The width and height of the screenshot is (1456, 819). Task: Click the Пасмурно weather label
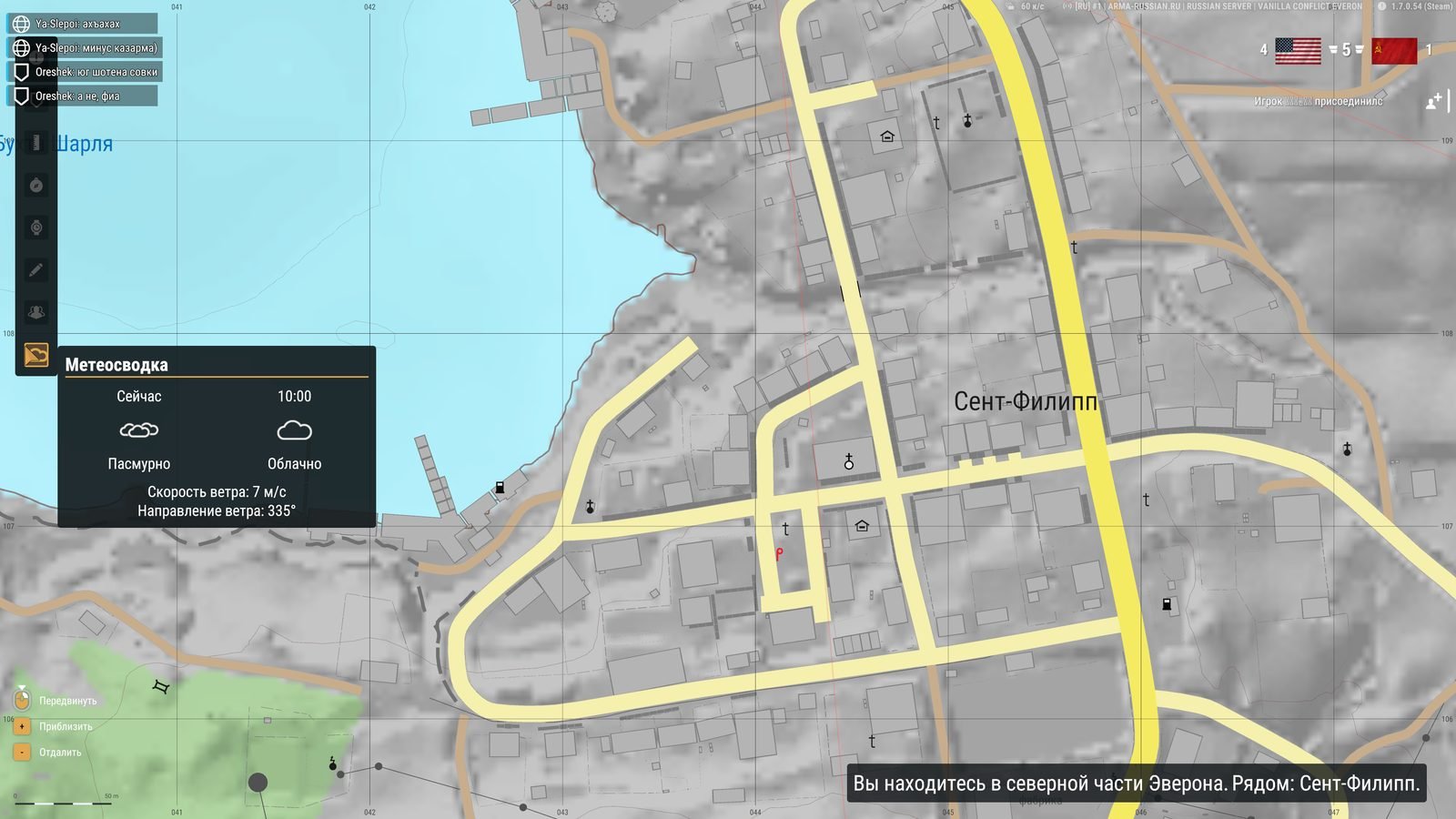point(139,464)
